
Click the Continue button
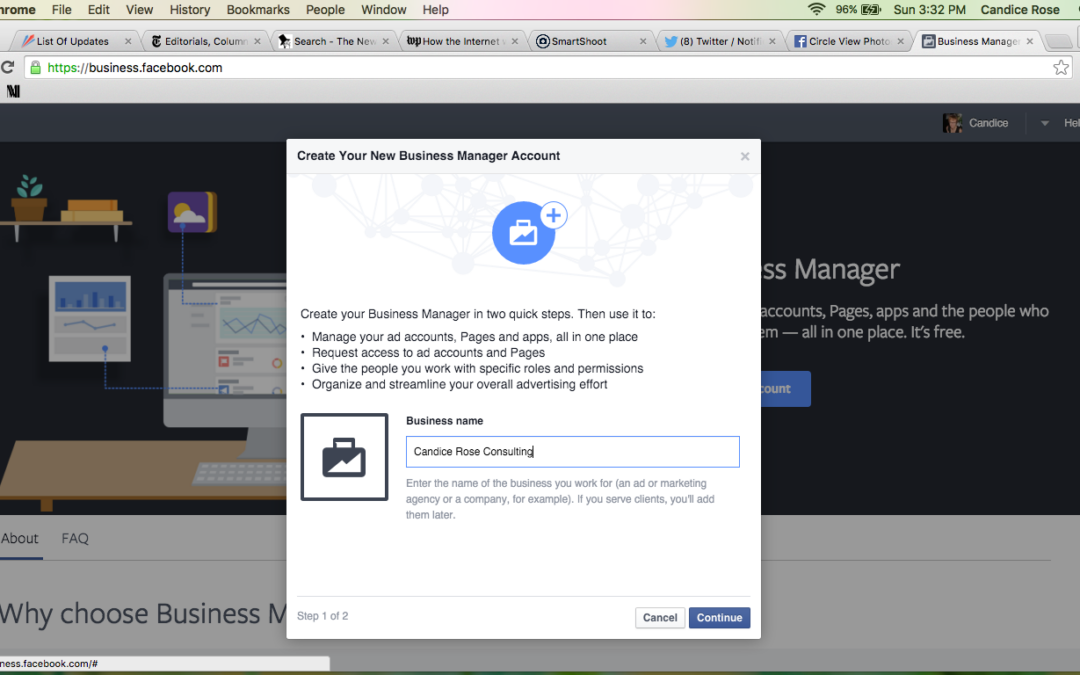click(719, 618)
